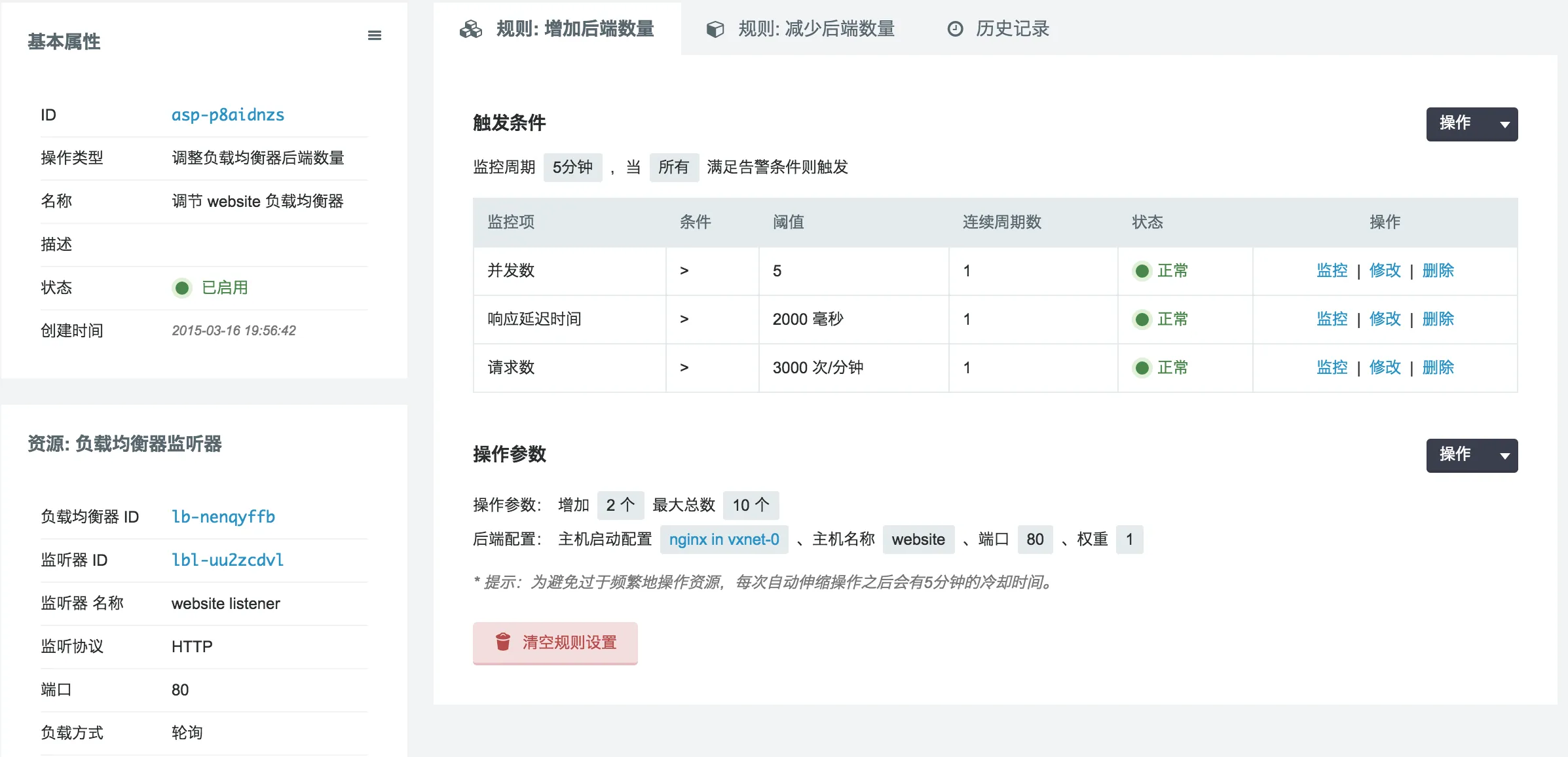Click the creation time 2015-03-16 19:56:42
Viewport: 1568px width, 757px height.
pos(234,331)
